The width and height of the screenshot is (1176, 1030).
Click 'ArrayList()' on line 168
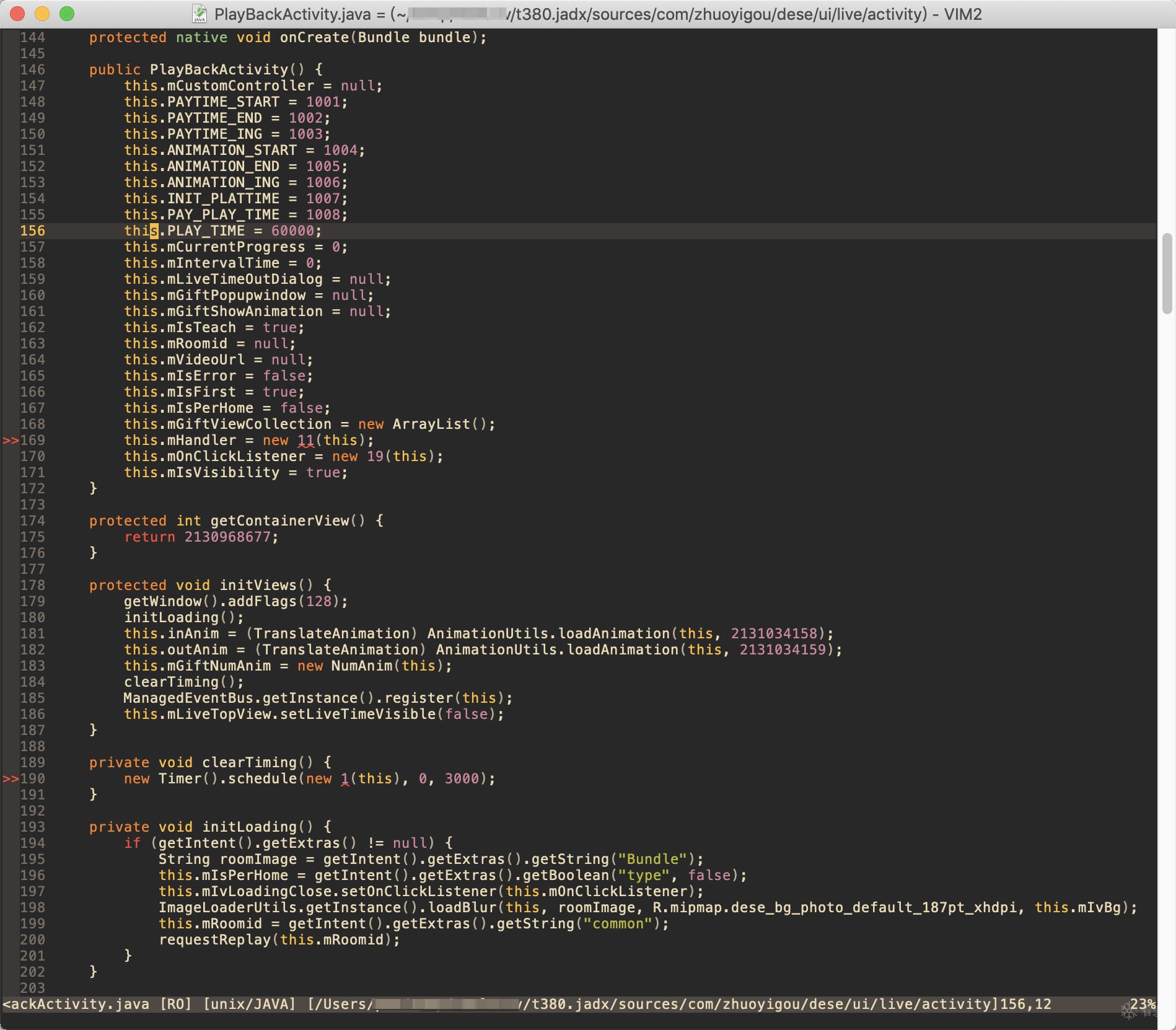pos(440,425)
